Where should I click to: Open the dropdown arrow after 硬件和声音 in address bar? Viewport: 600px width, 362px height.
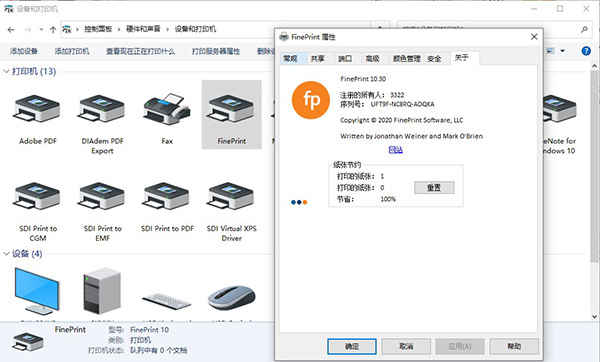[x=167, y=29]
